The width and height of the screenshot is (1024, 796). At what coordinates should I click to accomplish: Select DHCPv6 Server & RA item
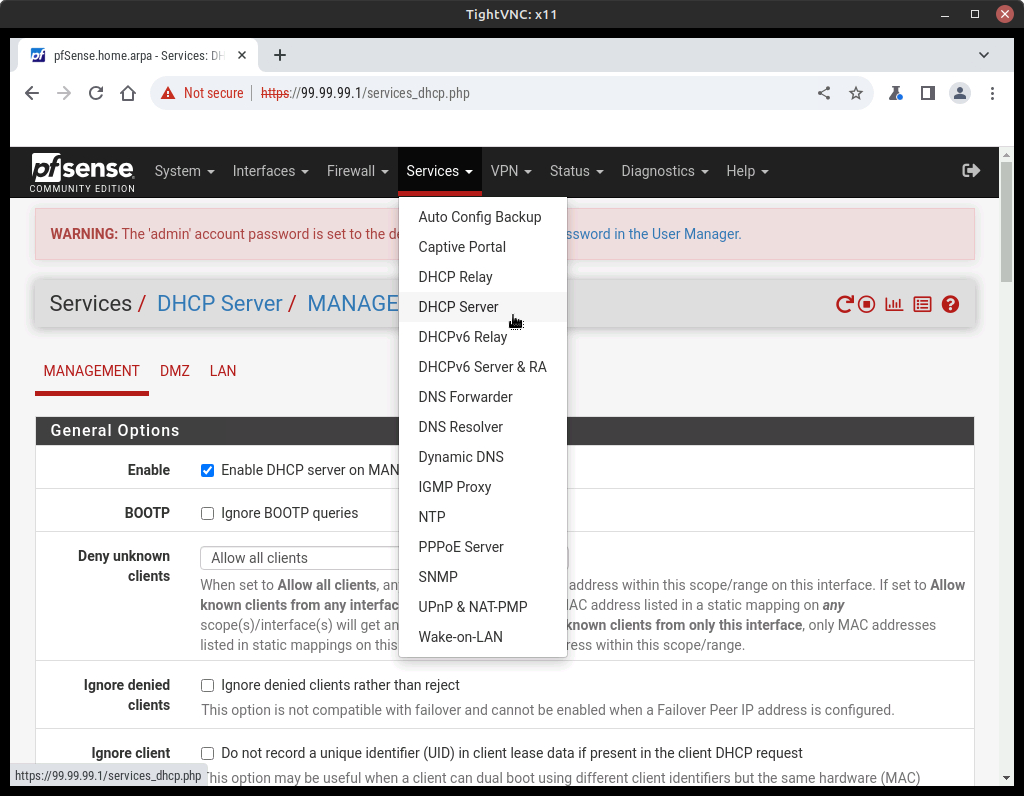coord(483,367)
